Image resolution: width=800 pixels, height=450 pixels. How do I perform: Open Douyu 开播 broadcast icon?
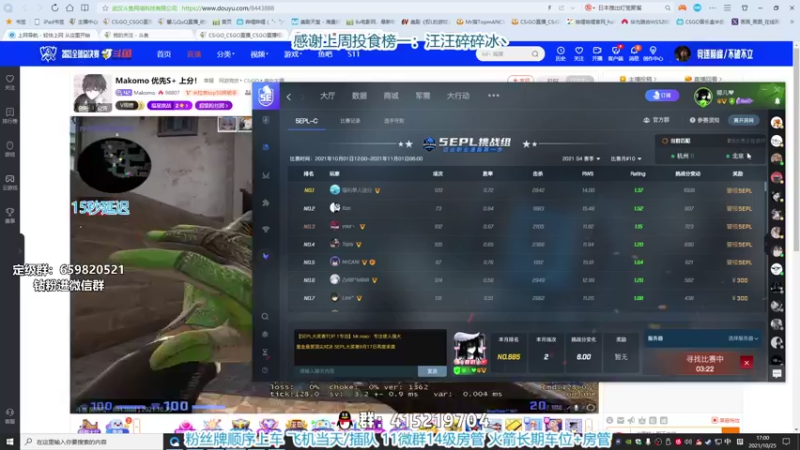[x=597, y=54]
